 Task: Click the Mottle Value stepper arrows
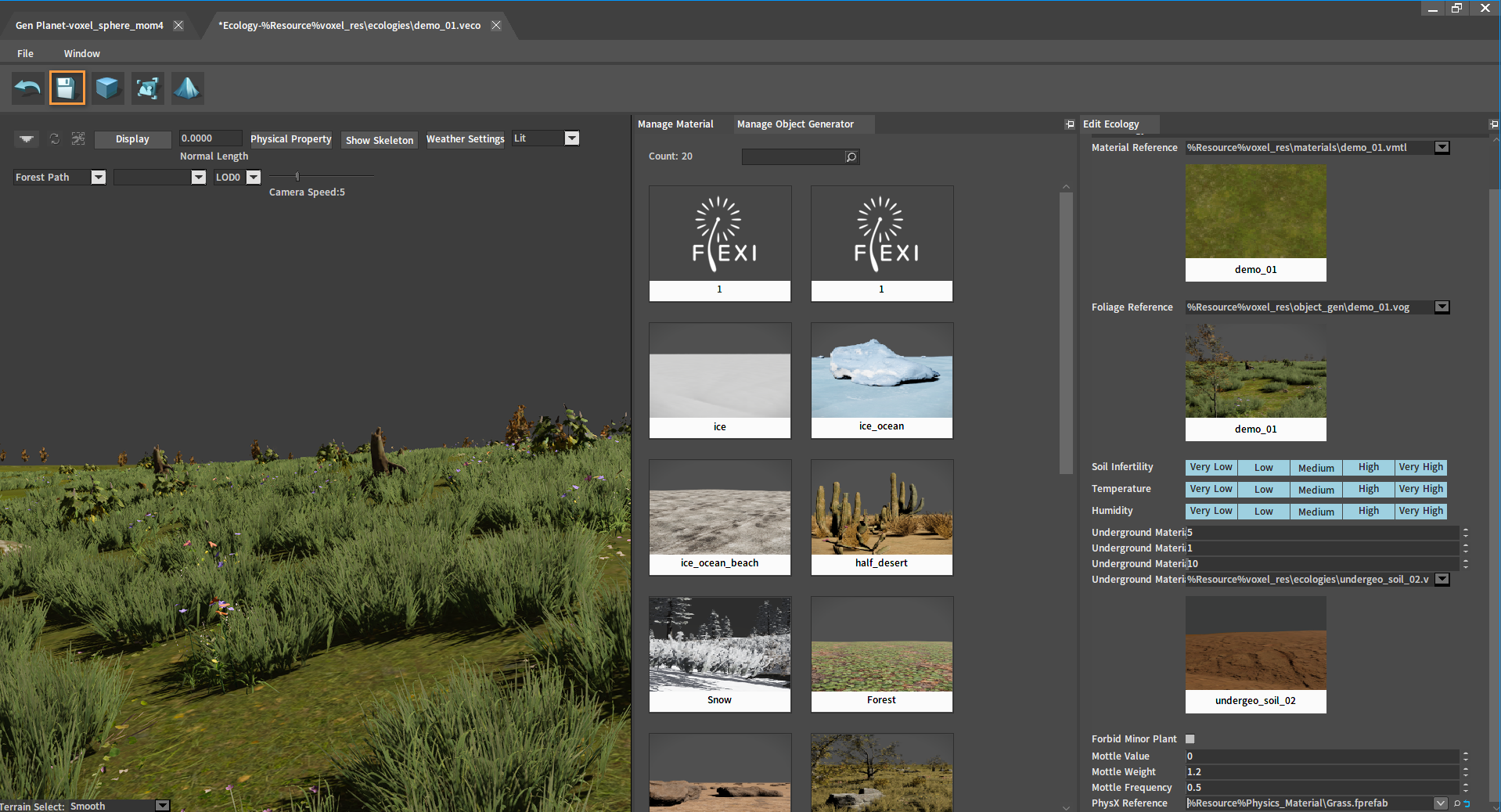[1465, 756]
